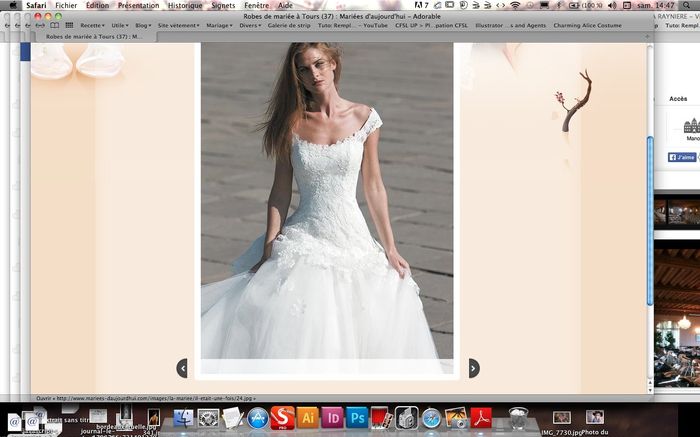
Task: Open the Aide menu
Action: (x=285, y=5)
